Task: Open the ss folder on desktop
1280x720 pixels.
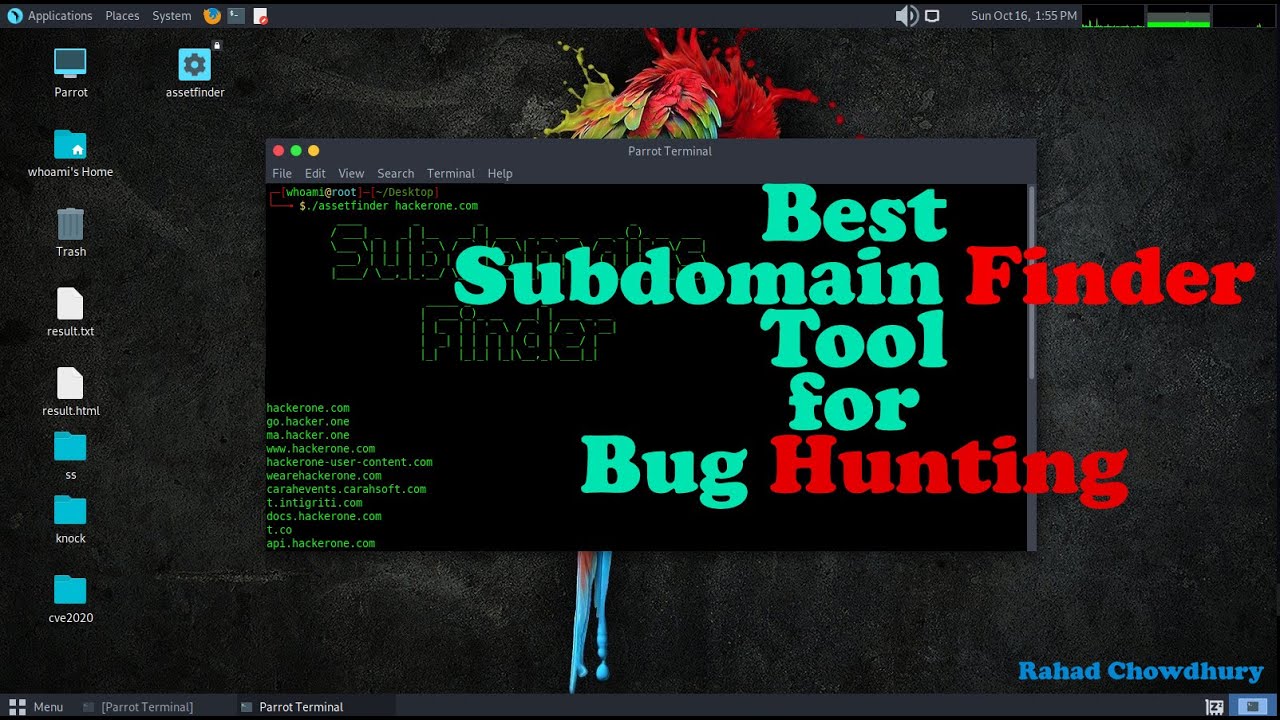Action: tap(70, 447)
